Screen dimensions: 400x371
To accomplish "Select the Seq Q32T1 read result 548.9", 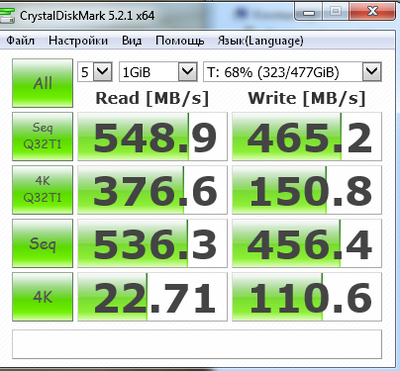I will 152,136.
